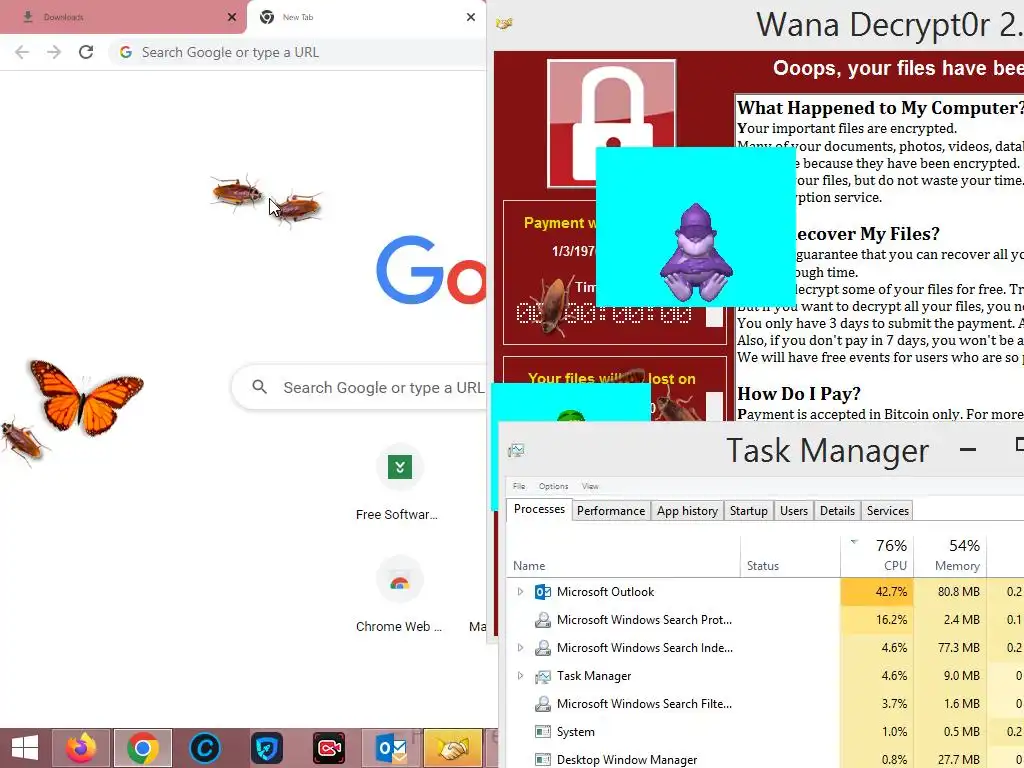
Task: Expand Microsoft Windows Search Indexer row
Action: tap(520, 648)
